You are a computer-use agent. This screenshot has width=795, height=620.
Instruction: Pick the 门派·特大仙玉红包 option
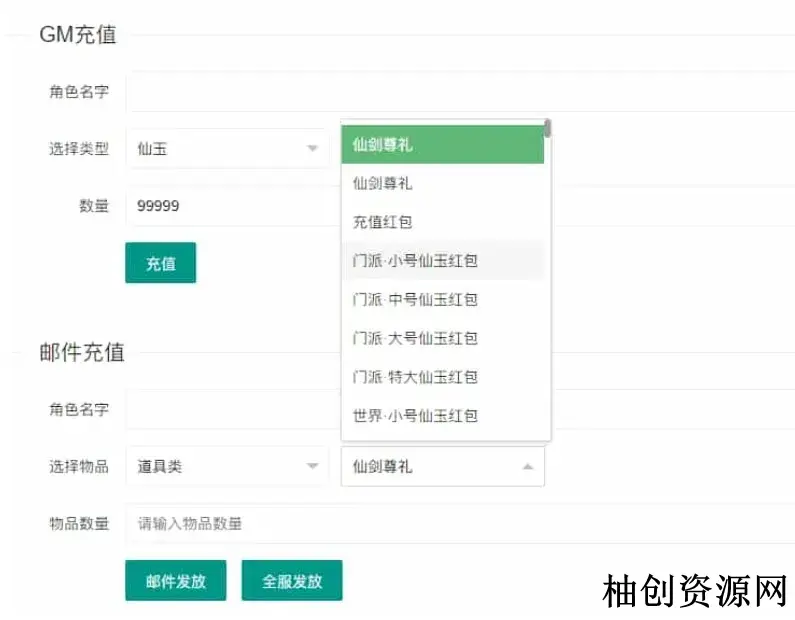tap(442, 377)
